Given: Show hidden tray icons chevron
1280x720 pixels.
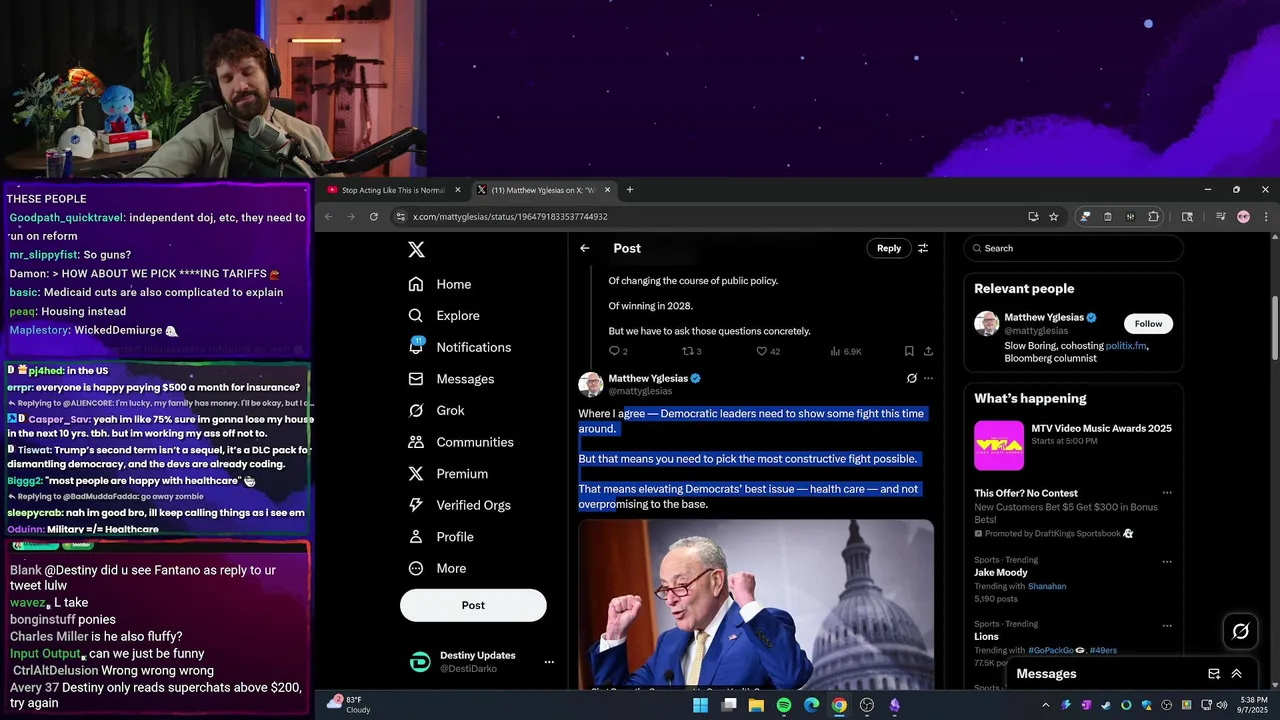Looking at the screenshot, I should click(x=1046, y=705).
